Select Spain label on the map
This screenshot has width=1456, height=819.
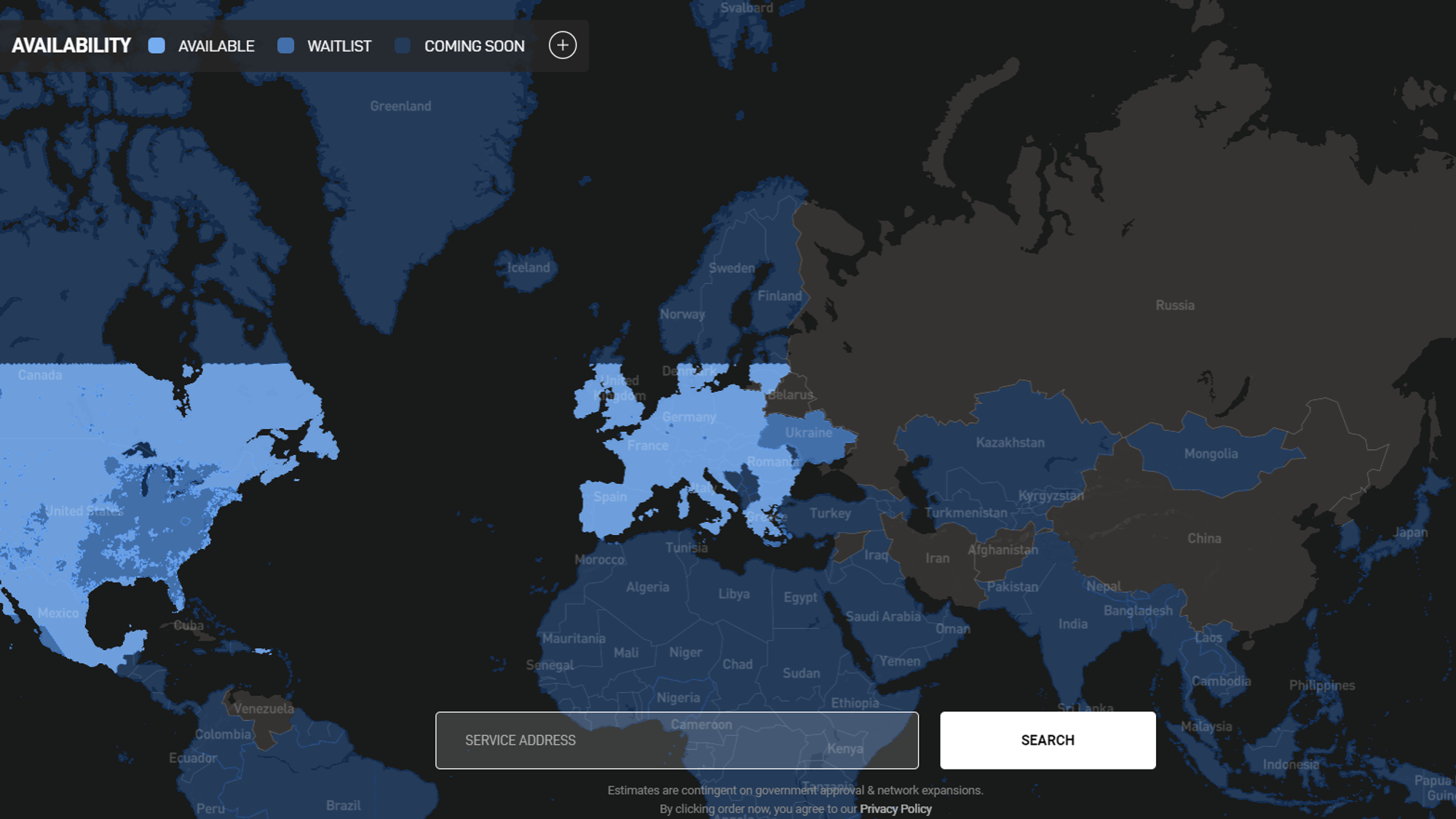click(610, 496)
